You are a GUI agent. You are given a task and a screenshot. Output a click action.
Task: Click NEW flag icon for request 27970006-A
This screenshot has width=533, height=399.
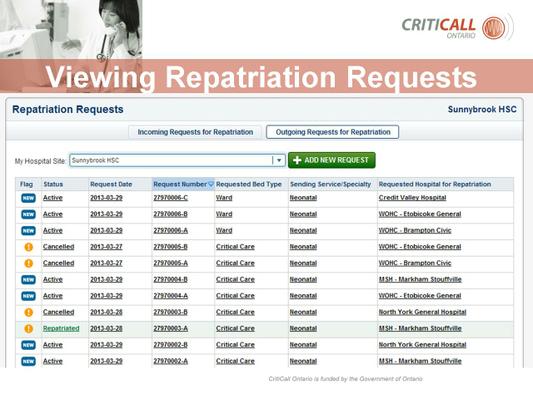tap(28, 231)
